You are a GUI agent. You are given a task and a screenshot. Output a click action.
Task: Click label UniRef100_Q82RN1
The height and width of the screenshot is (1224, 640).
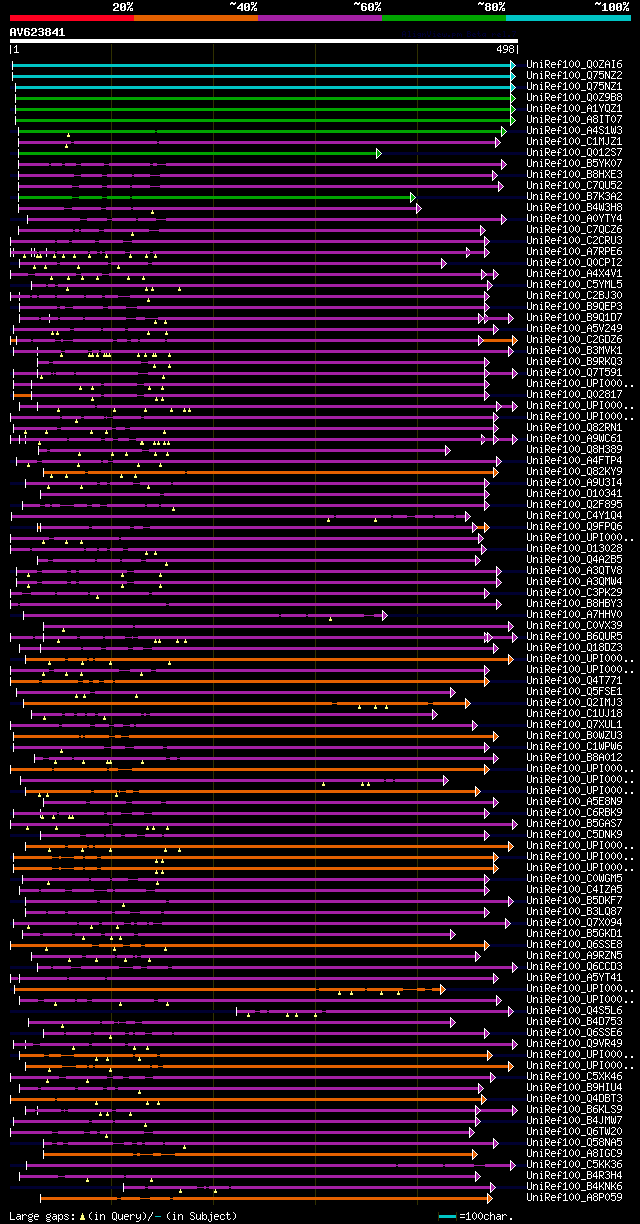(x=574, y=427)
